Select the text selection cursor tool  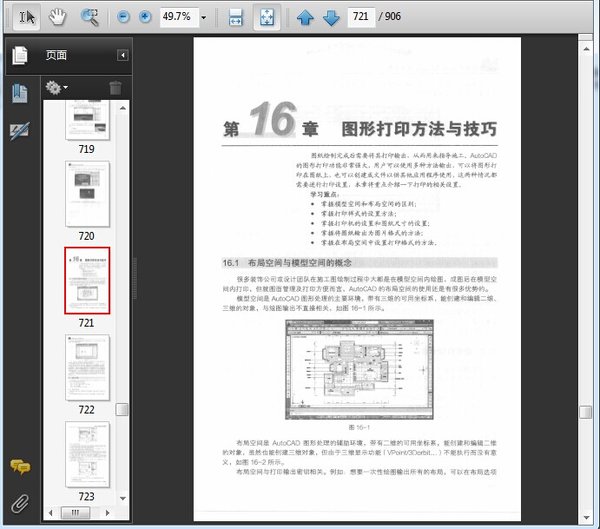pyautogui.click(x=26, y=18)
